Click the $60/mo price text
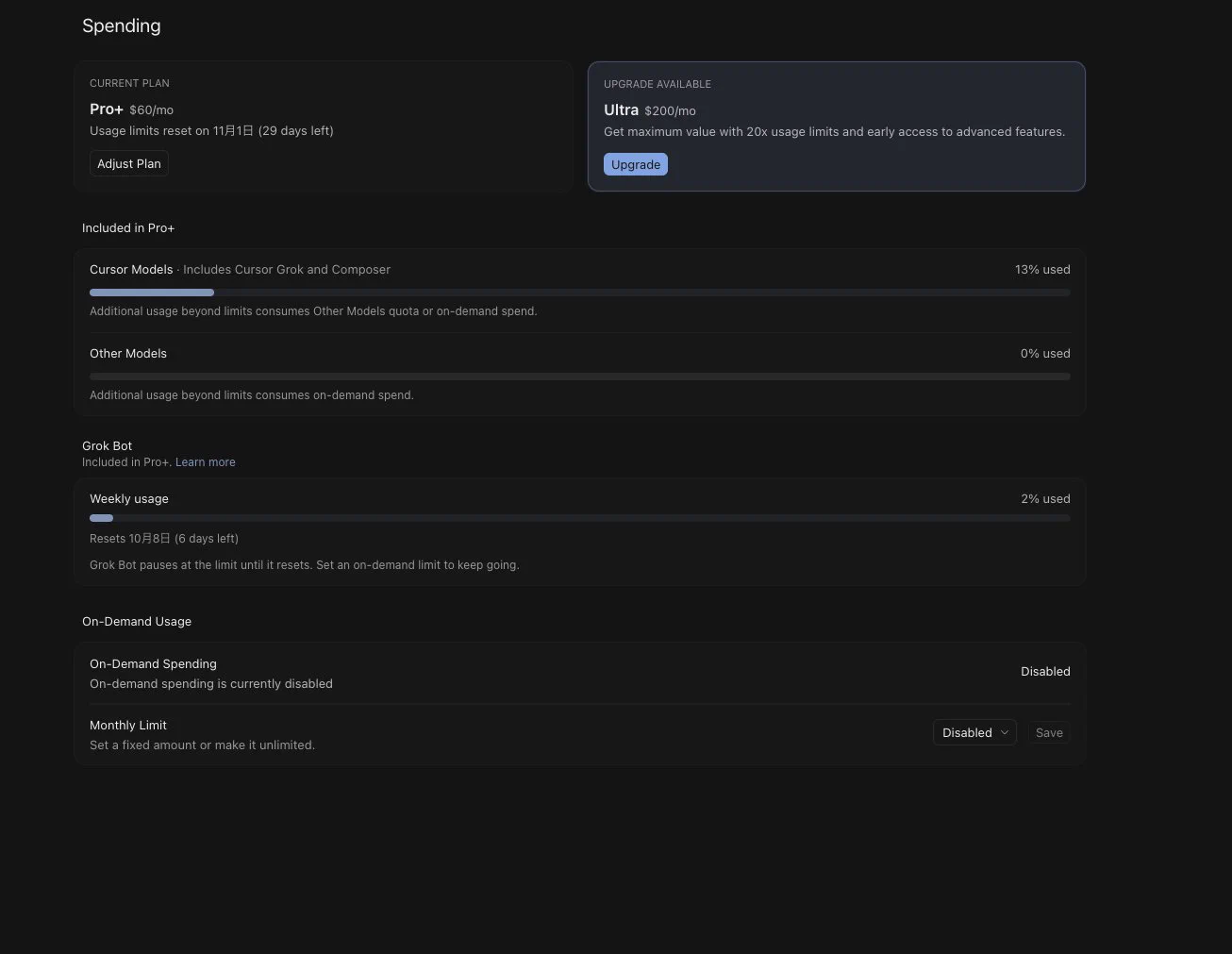This screenshot has height=954, width=1232. pyautogui.click(x=152, y=110)
